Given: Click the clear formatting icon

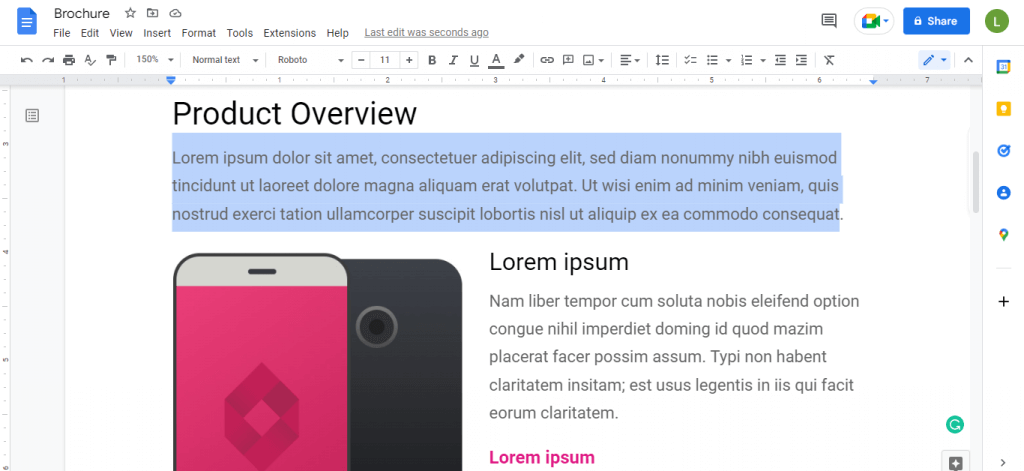Looking at the screenshot, I should tap(829, 60).
